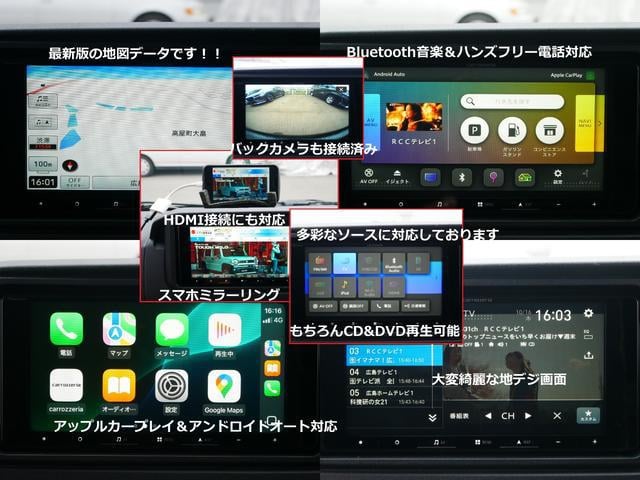640x480 pixels.
Task: Go to next TV channel arrow
Action: (x=529, y=415)
